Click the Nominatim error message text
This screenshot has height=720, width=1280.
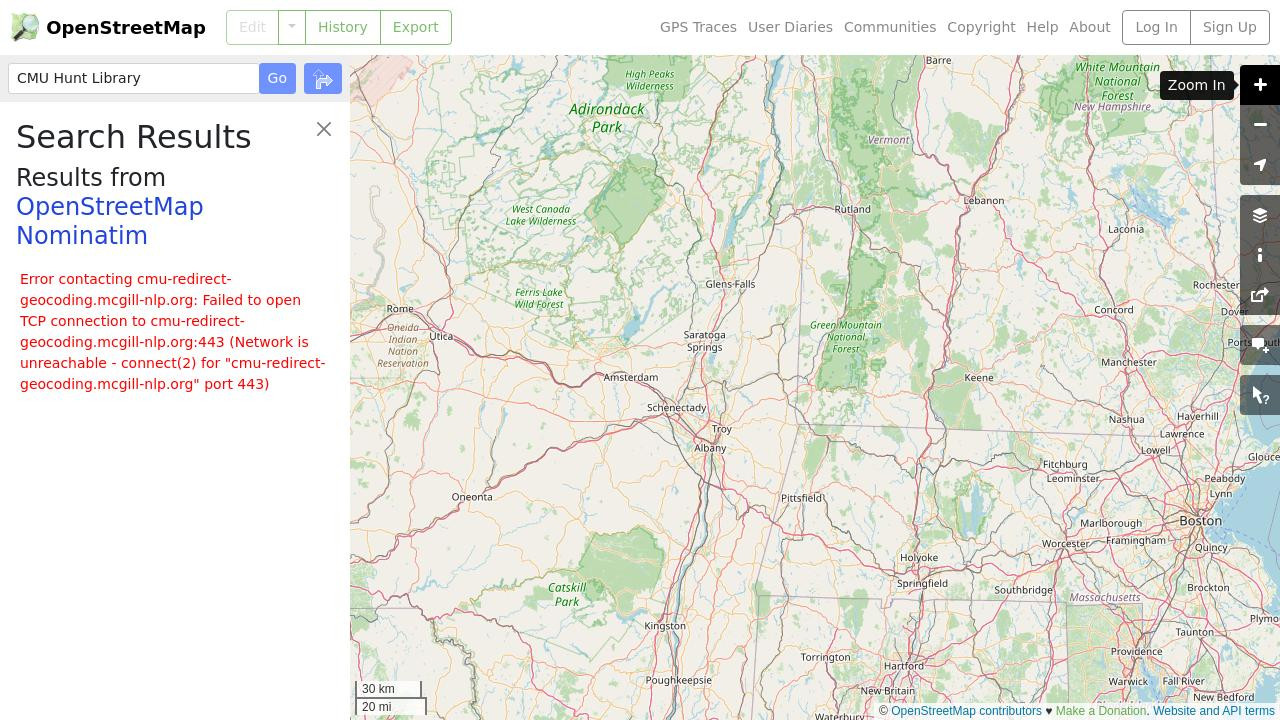[x=172, y=331]
